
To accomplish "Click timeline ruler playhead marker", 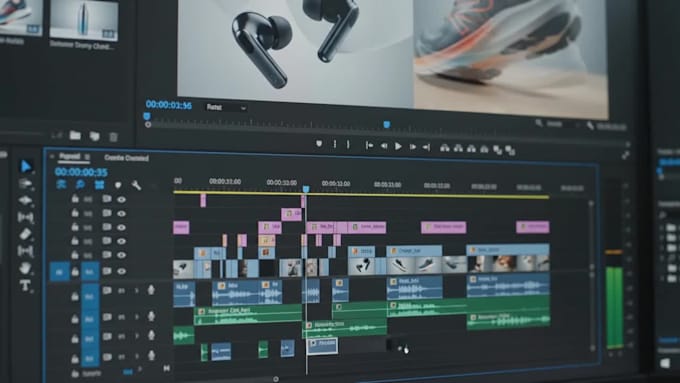I will point(306,189).
